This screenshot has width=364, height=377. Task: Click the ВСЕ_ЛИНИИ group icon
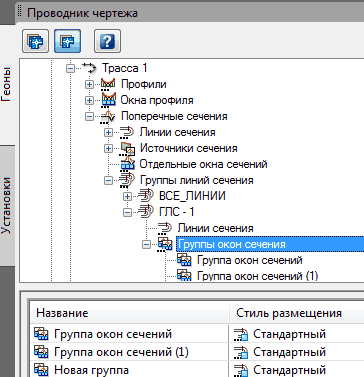[146, 196]
